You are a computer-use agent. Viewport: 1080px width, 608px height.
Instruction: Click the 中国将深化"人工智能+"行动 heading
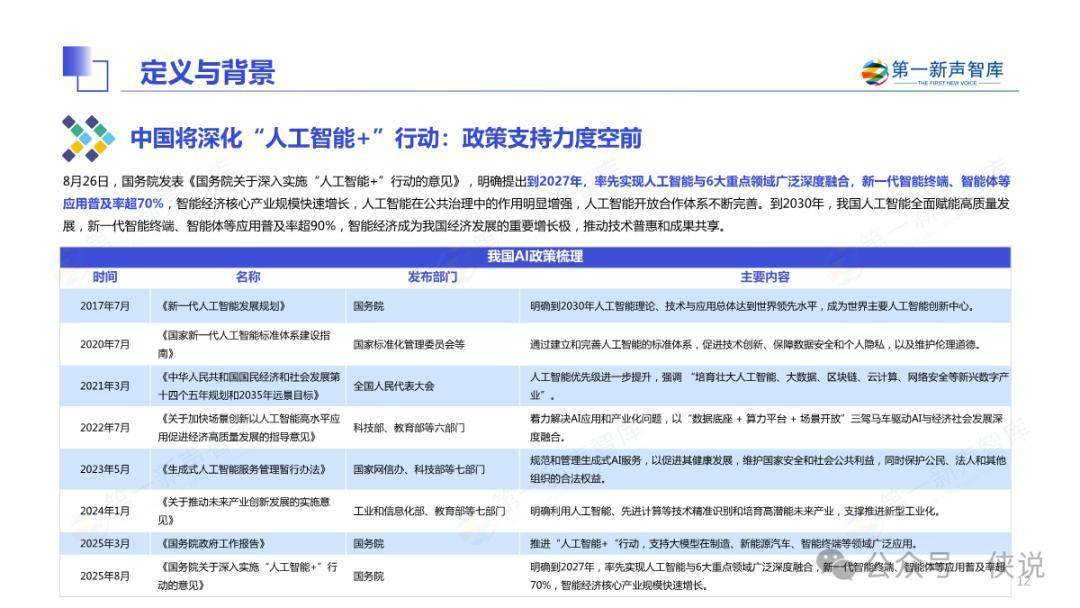386,138
